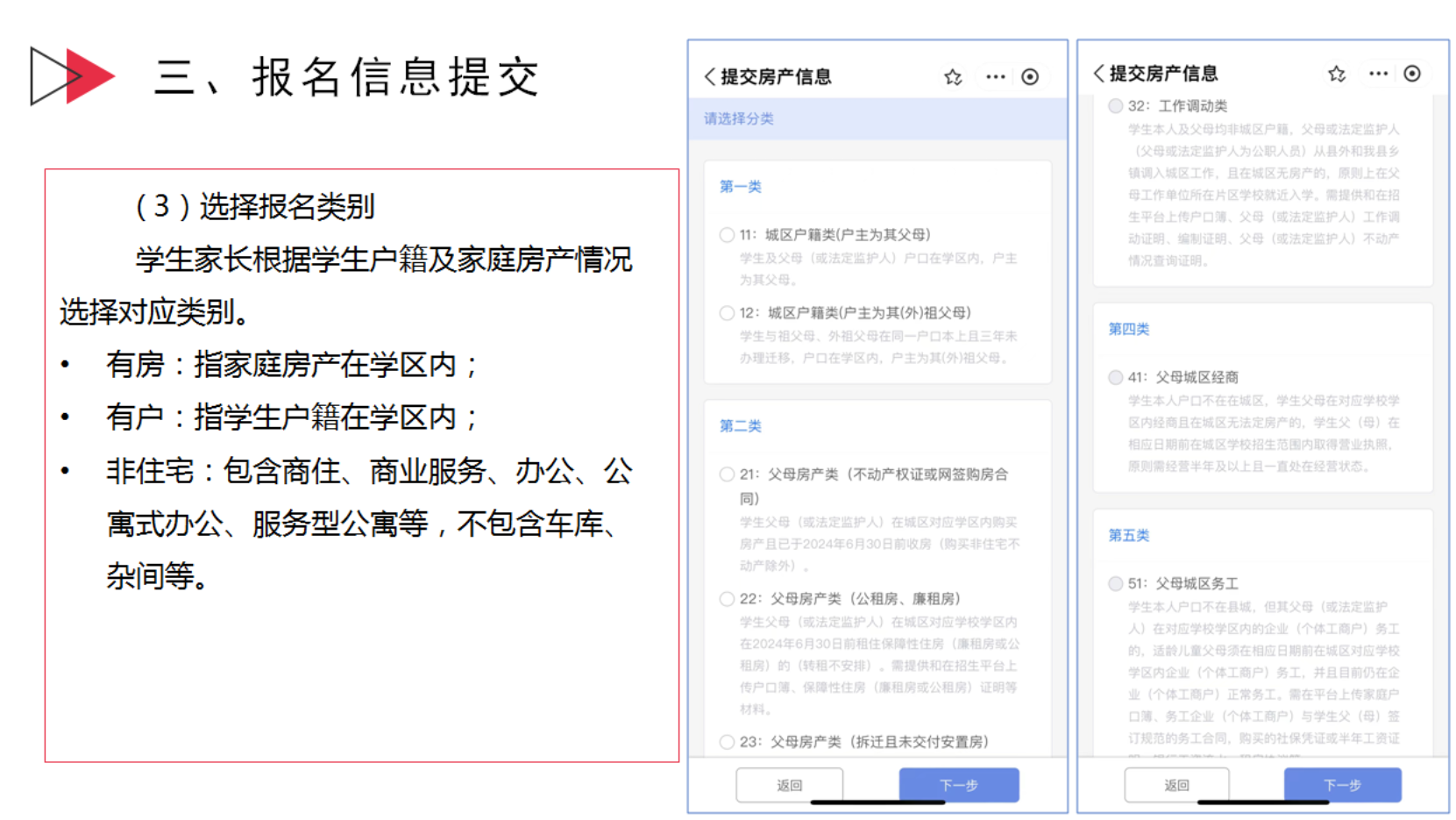Click the star favorite icon in right phone
1456x820 pixels.
coord(1336,74)
